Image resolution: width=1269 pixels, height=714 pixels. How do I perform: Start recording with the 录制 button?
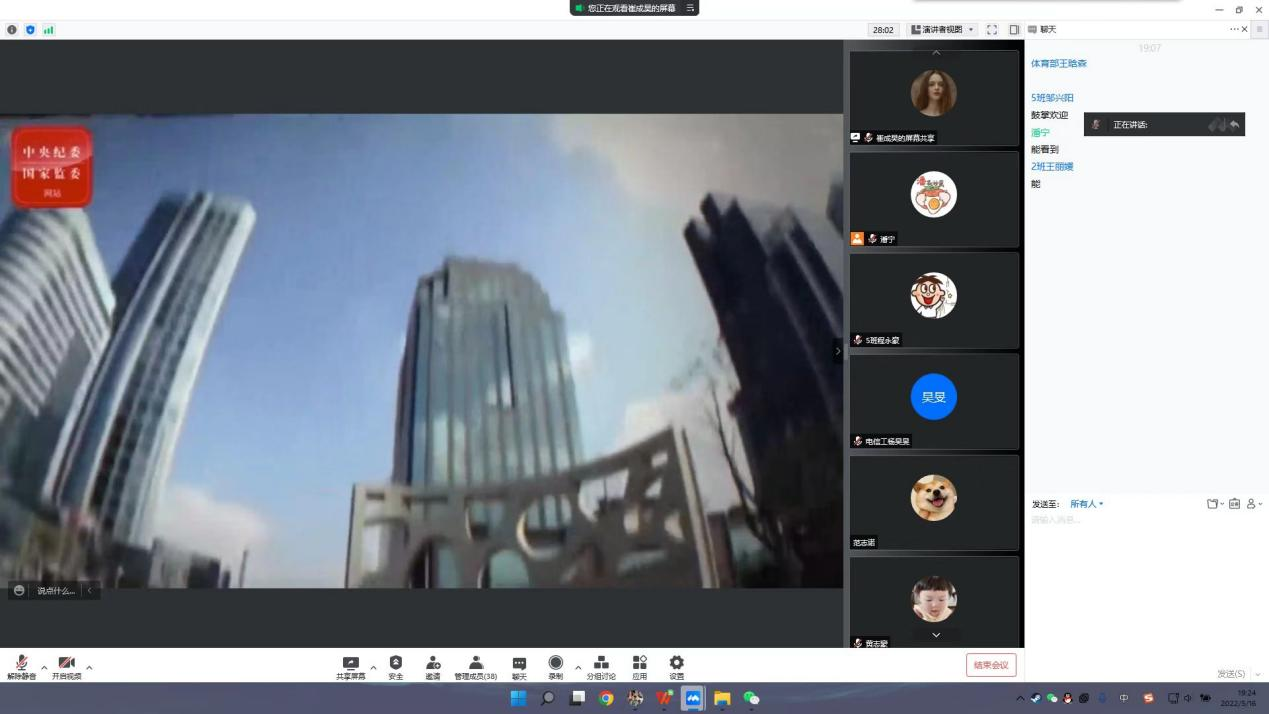555,667
